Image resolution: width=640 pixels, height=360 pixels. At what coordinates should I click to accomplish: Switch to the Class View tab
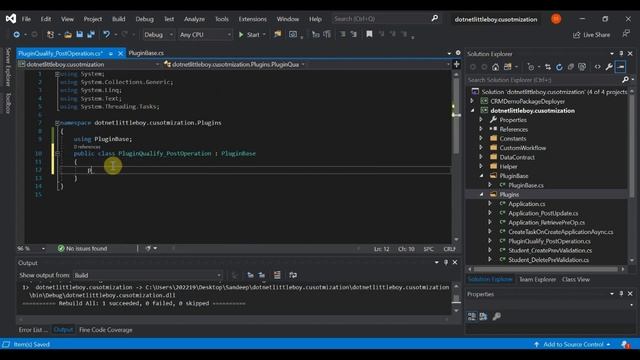tap(576, 280)
